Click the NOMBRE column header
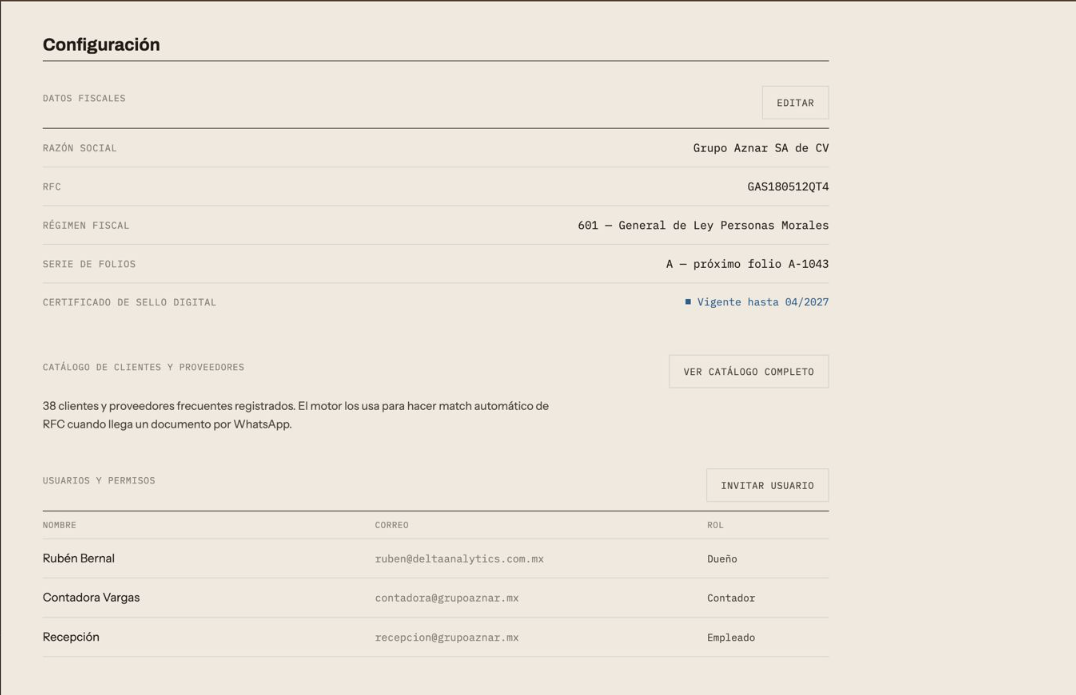 [x=60, y=525]
